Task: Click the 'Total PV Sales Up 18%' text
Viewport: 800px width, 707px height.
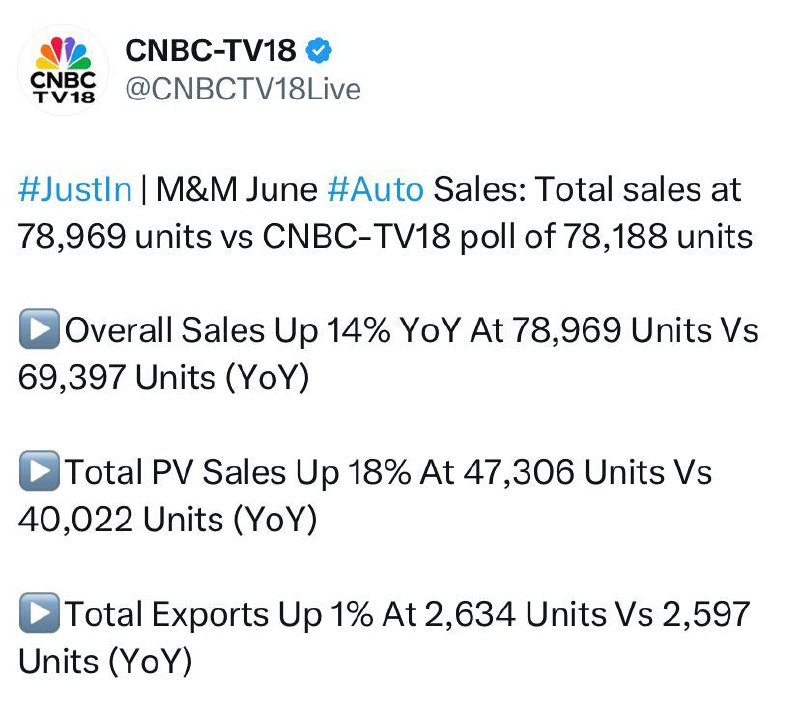Action: (238, 472)
